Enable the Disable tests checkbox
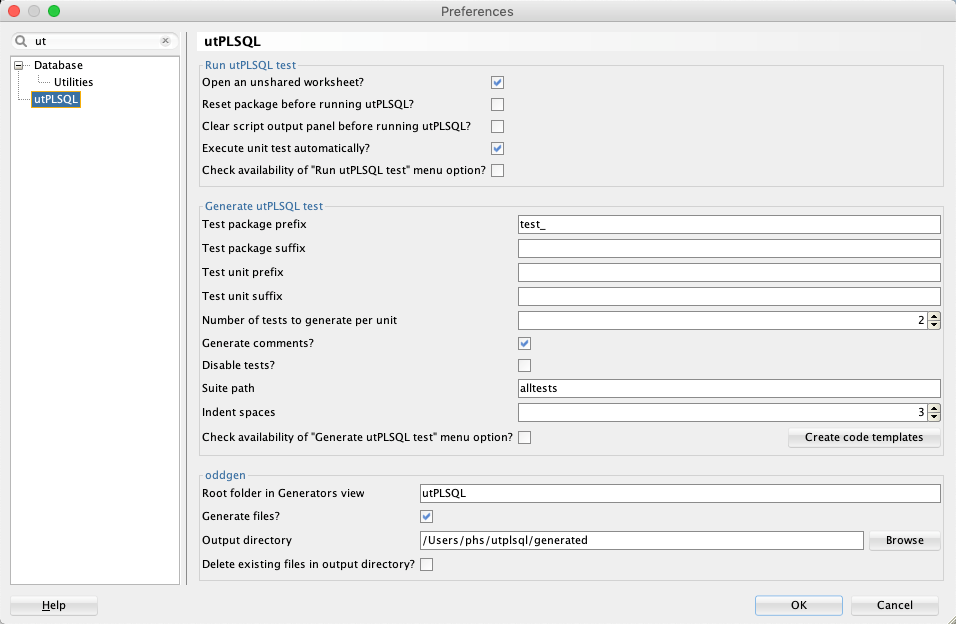Screen dimensions: 956x624 [524, 365]
